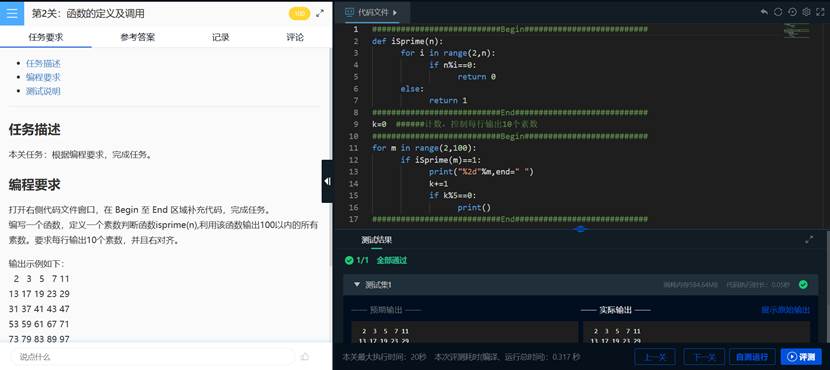This screenshot has height=370, width=830.
Task: Click code line 'if iSprime(m)==1:'
Action: [x=440, y=160]
